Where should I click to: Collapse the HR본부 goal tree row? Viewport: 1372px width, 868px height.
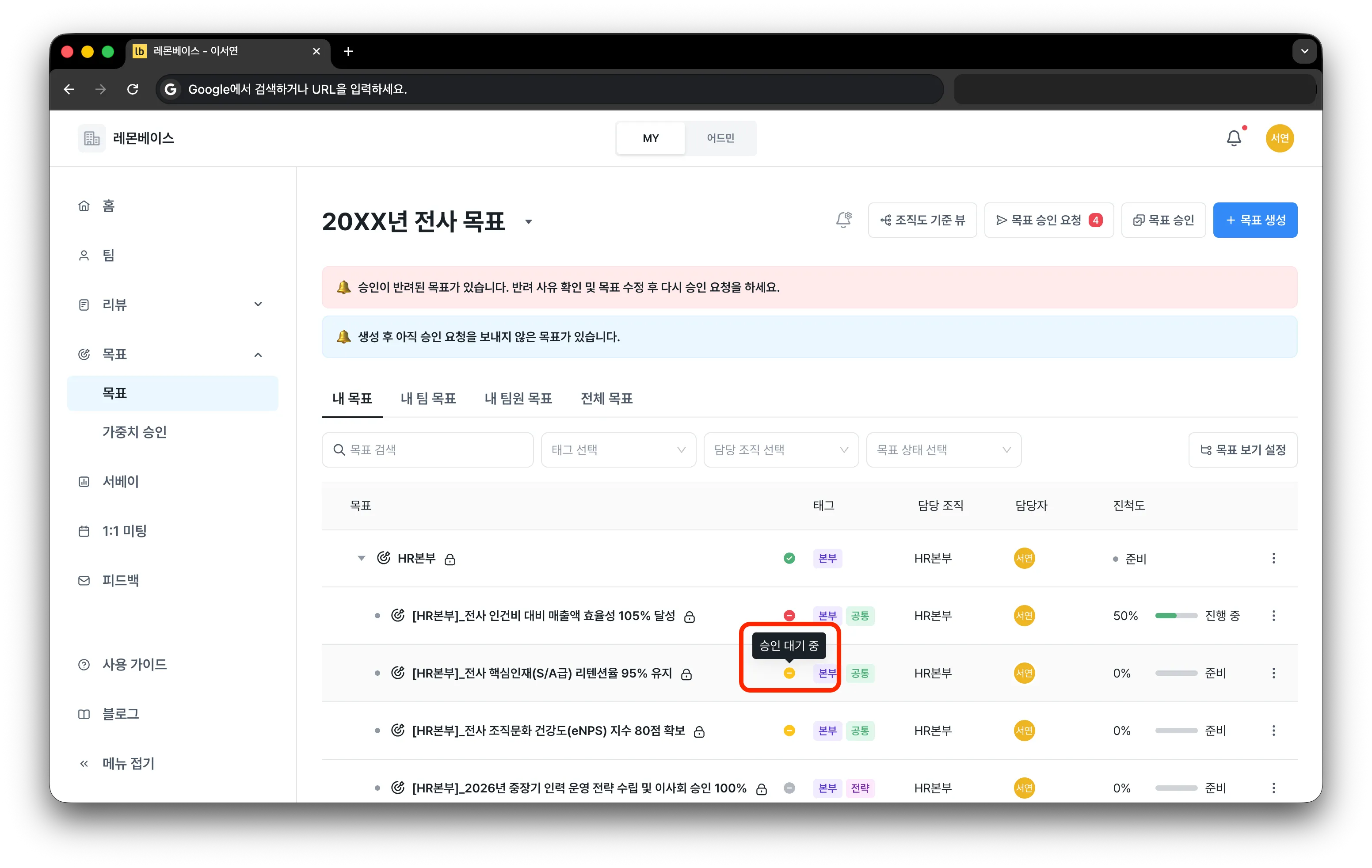pyautogui.click(x=361, y=558)
